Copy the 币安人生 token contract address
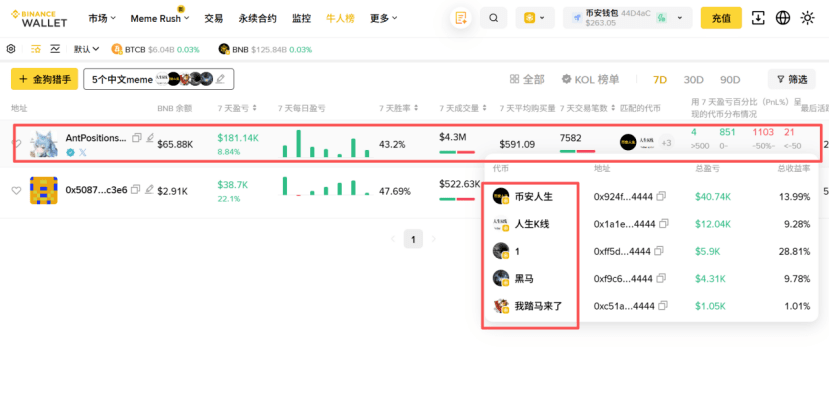The image size is (829, 418). pos(662,197)
